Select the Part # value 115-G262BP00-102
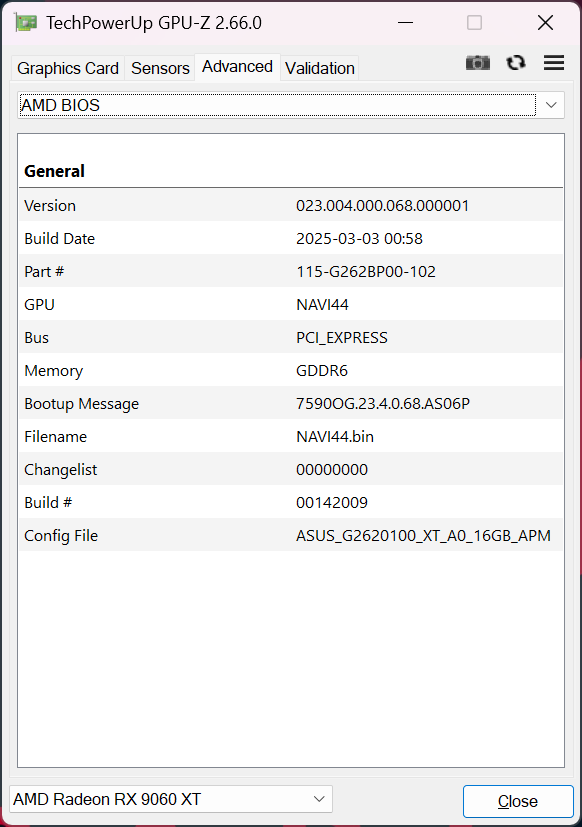Image resolution: width=582 pixels, height=827 pixels. pos(366,272)
